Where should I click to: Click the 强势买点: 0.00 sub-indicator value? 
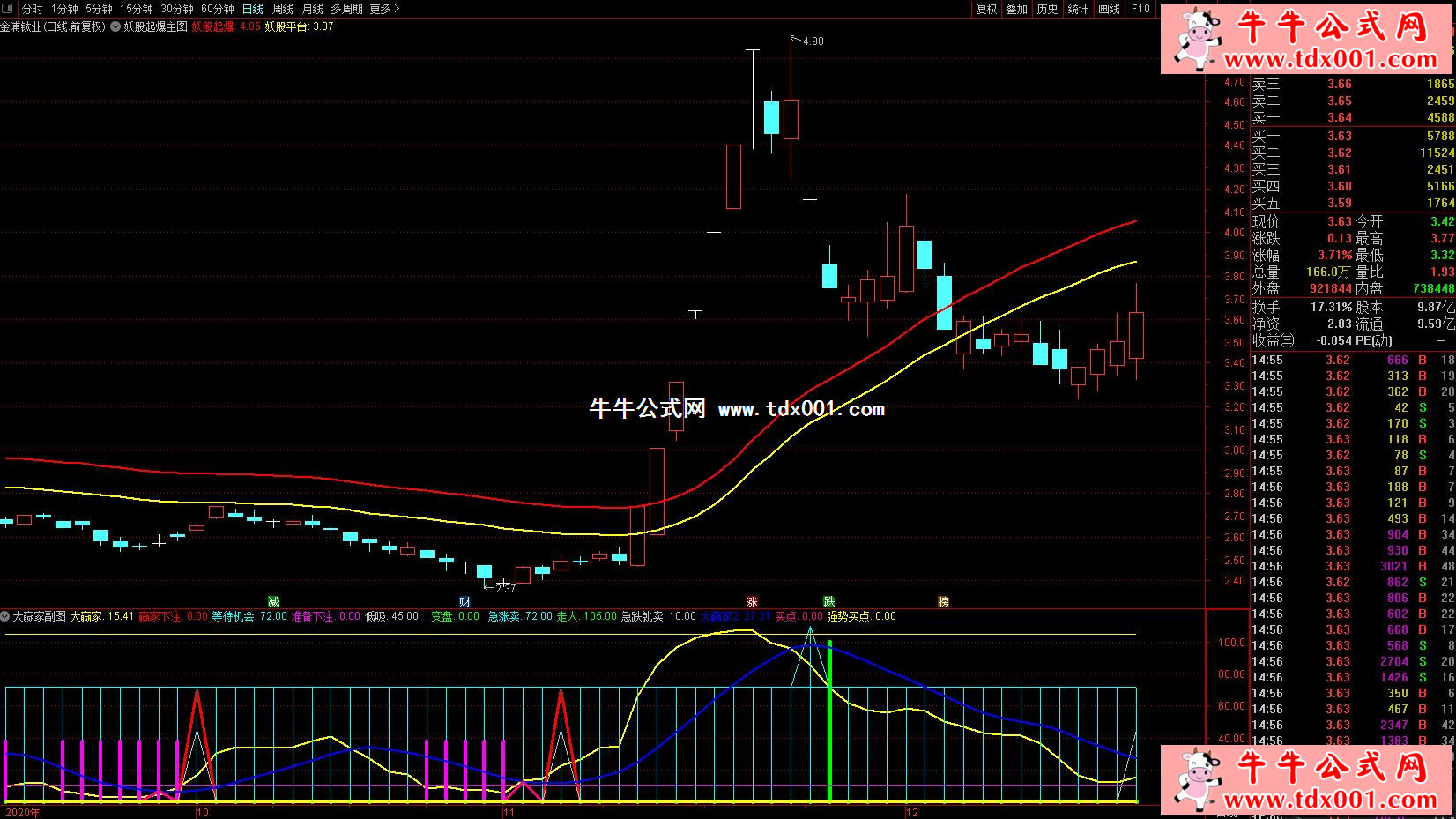click(x=861, y=616)
